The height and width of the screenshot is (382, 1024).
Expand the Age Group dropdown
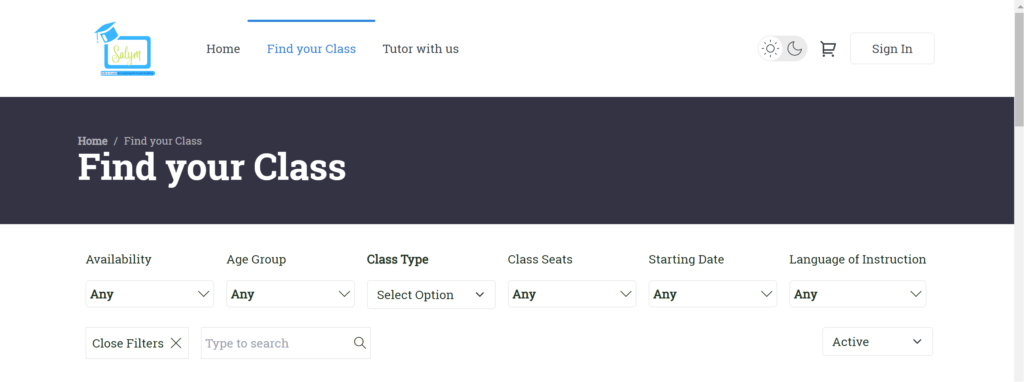[x=291, y=294]
